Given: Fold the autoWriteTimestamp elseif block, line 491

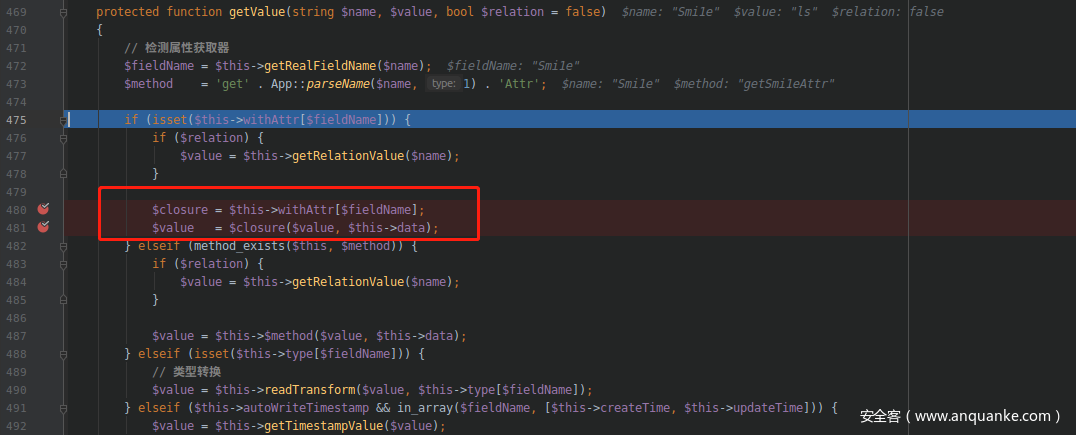Looking at the screenshot, I should [64, 408].
